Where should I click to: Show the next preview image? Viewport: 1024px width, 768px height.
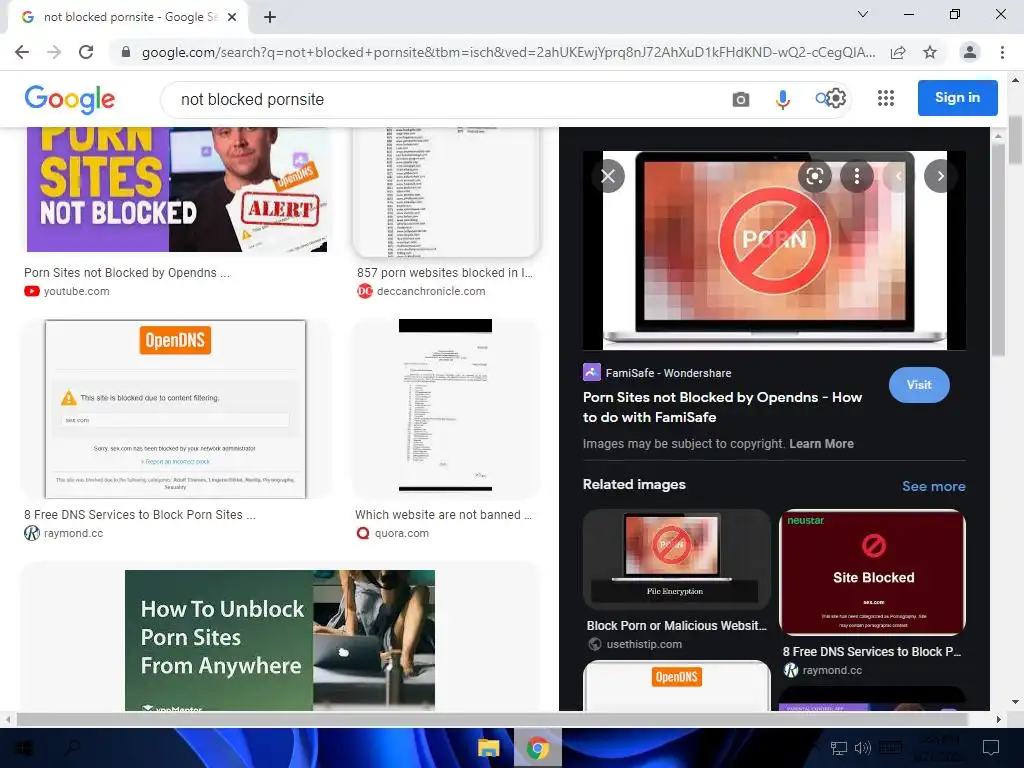pos(940,176)
